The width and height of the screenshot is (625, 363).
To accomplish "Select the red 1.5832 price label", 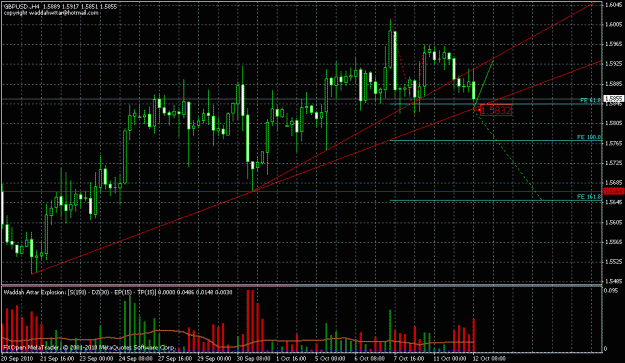I will click(496, 110).
